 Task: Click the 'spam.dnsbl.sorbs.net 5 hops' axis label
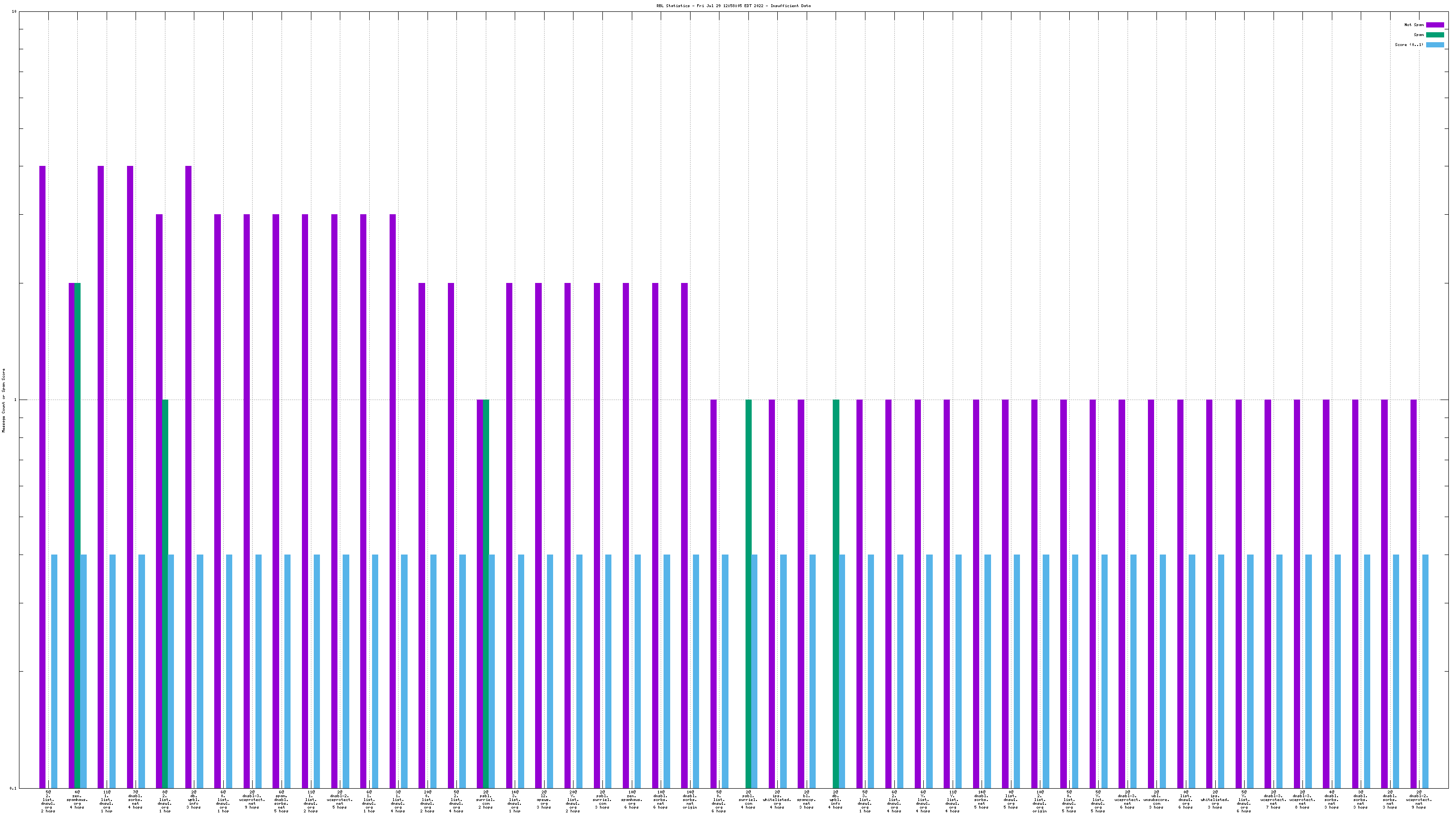coord(281,801)
